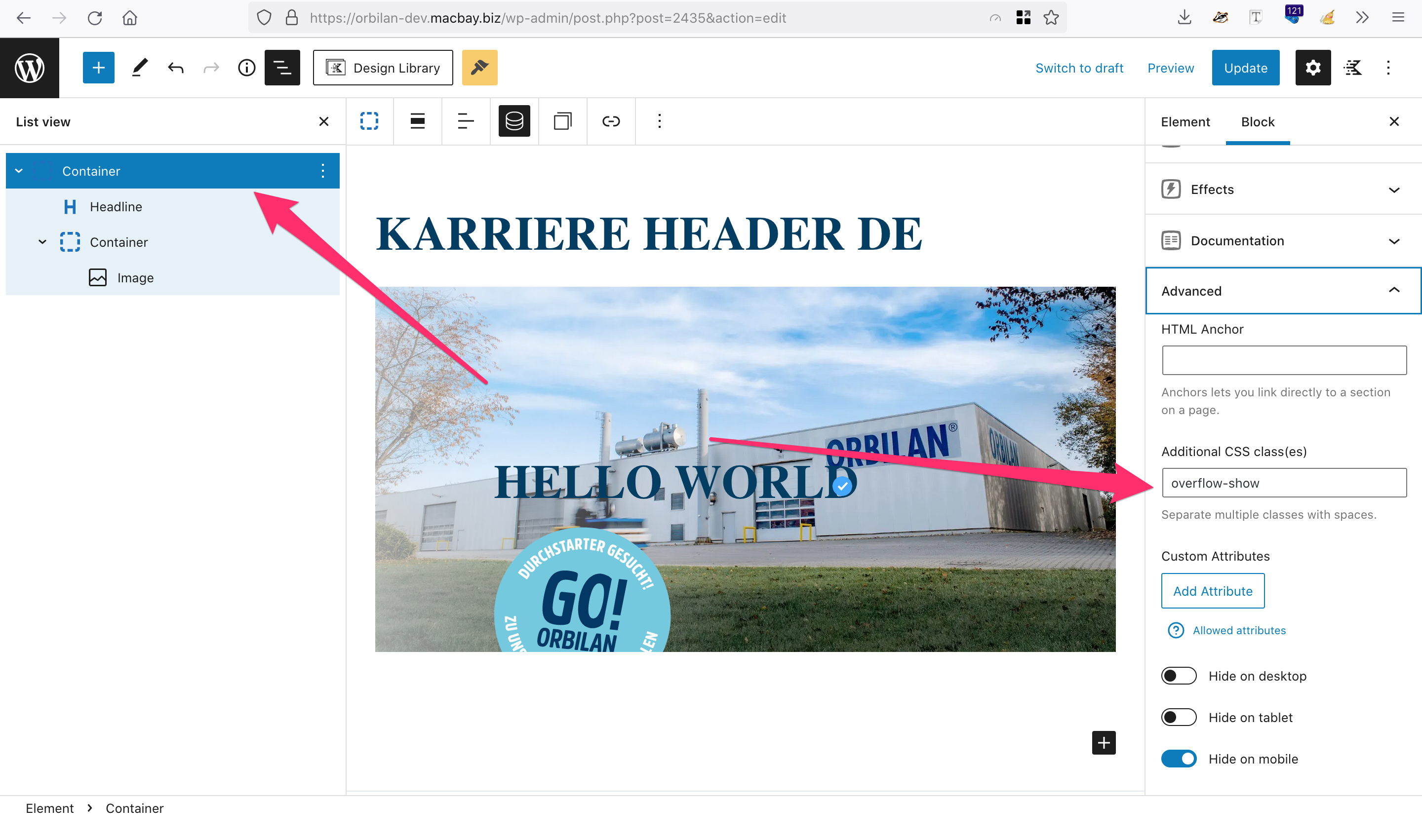Go back in browser history
Viewport: 1422px width, 840px height.
pyautogui.click(x=23, y=18)
